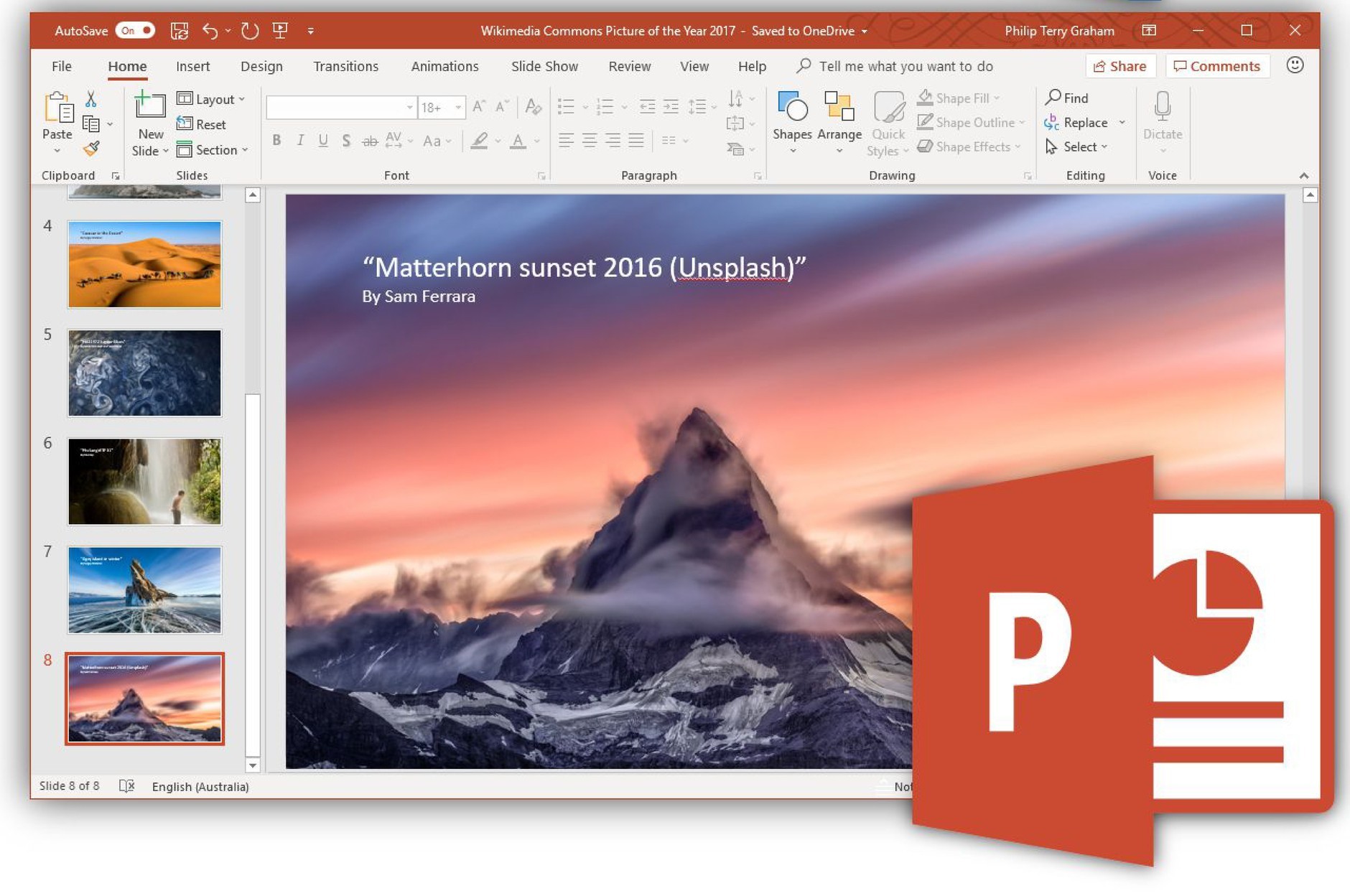Click the smiley feedback icon
The height and width of the screenshot is (896, 1350).
coord(1295,65)
